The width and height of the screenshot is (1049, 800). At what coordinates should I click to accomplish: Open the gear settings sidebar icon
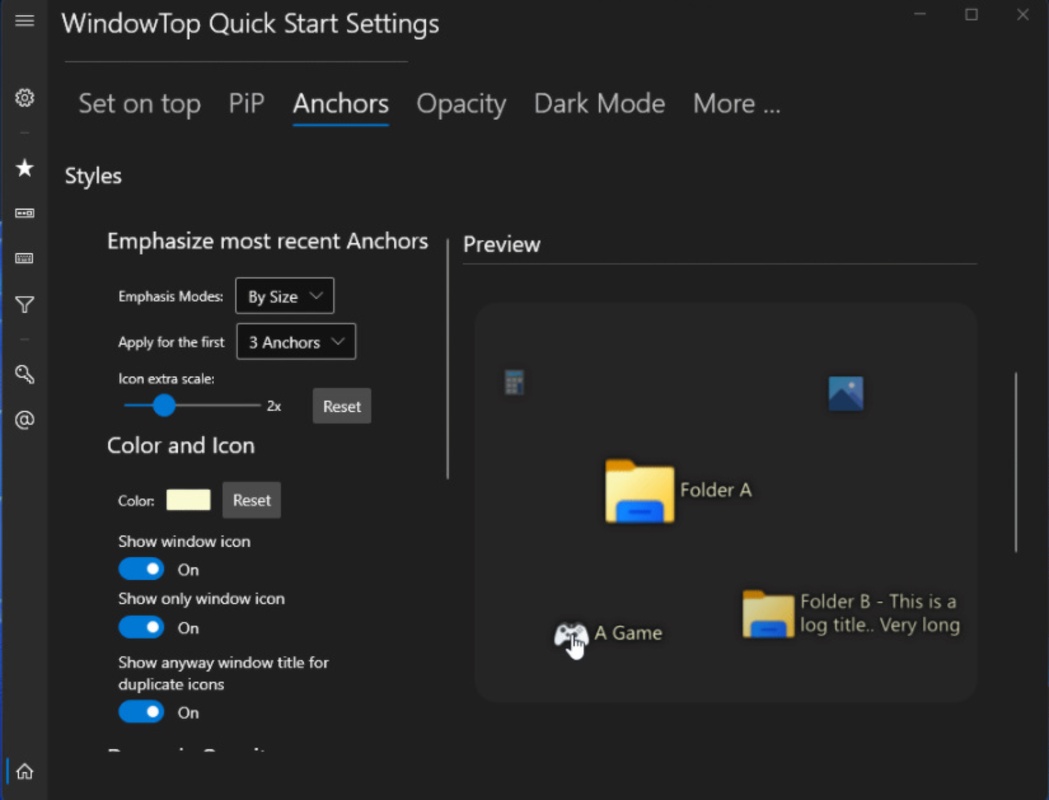(25, 98)
